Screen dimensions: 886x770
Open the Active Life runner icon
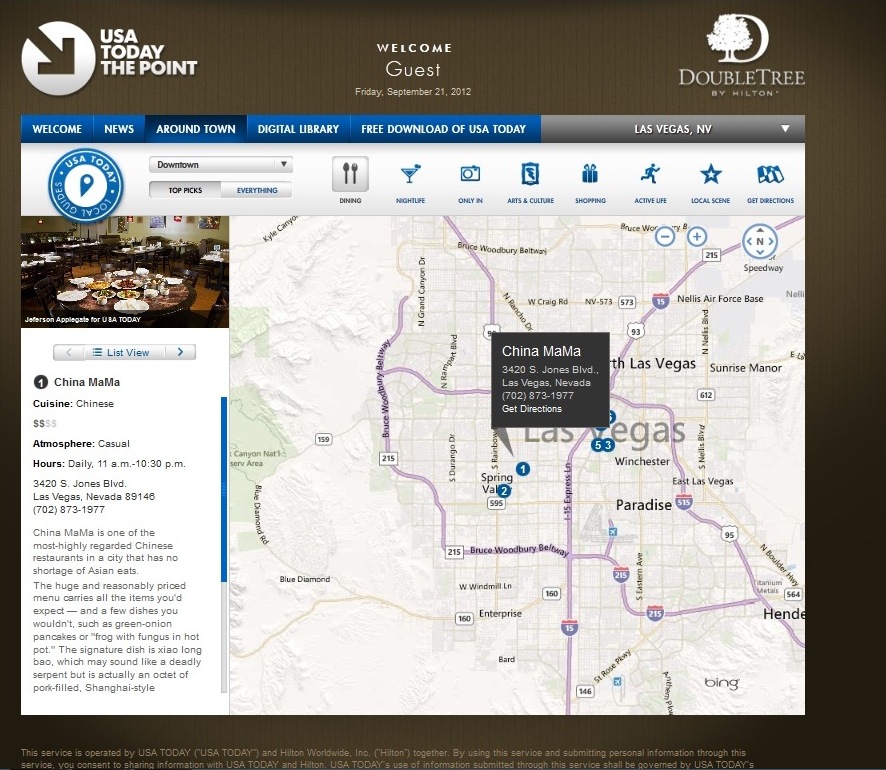(x=650, y=175)
